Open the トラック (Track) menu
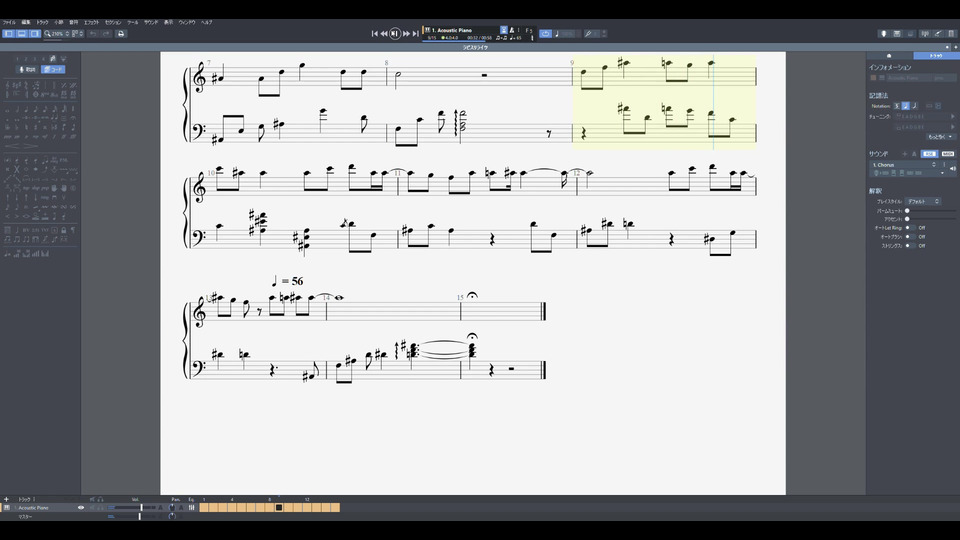 [x=42, y=23]
